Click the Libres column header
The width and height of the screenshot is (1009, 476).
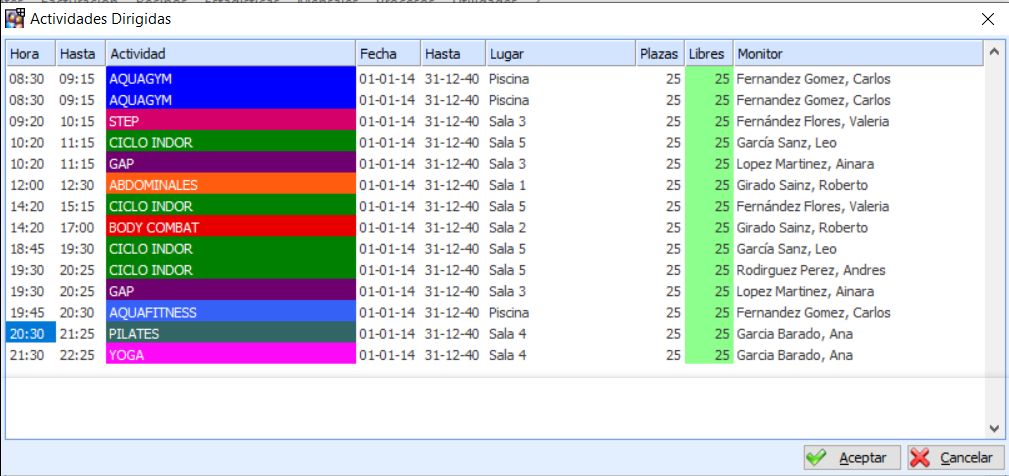coord(709,53)
